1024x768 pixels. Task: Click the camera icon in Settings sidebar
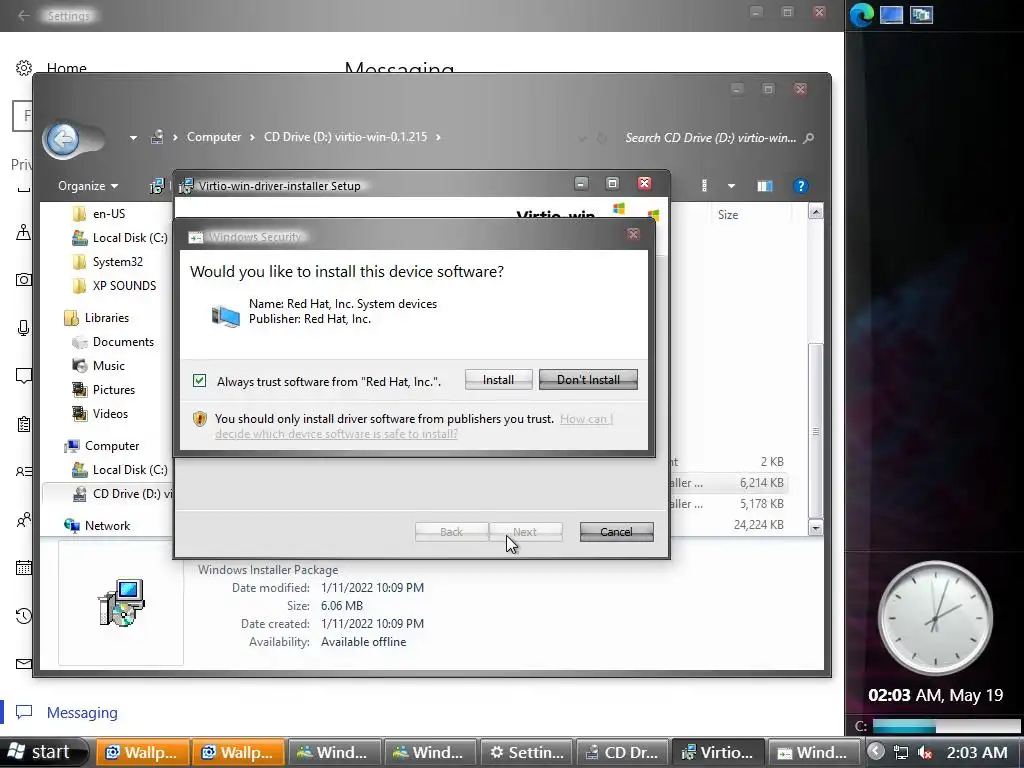pyautogui.click(x=24, y=280)
